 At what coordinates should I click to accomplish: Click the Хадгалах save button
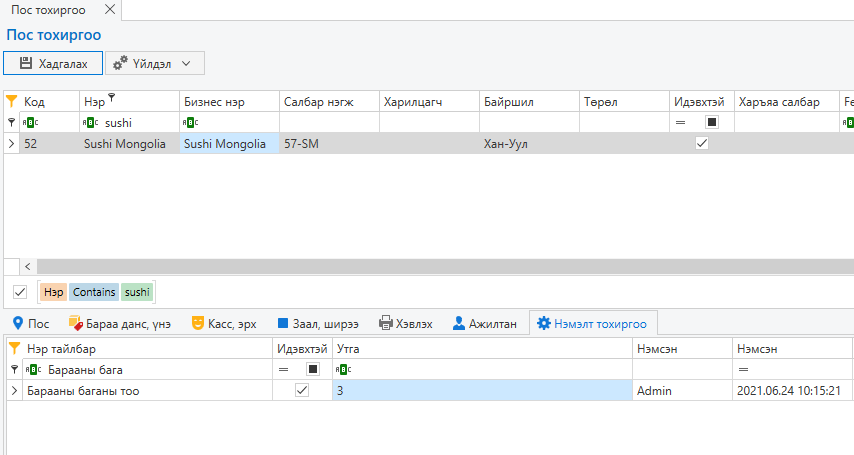coord(53,63)
